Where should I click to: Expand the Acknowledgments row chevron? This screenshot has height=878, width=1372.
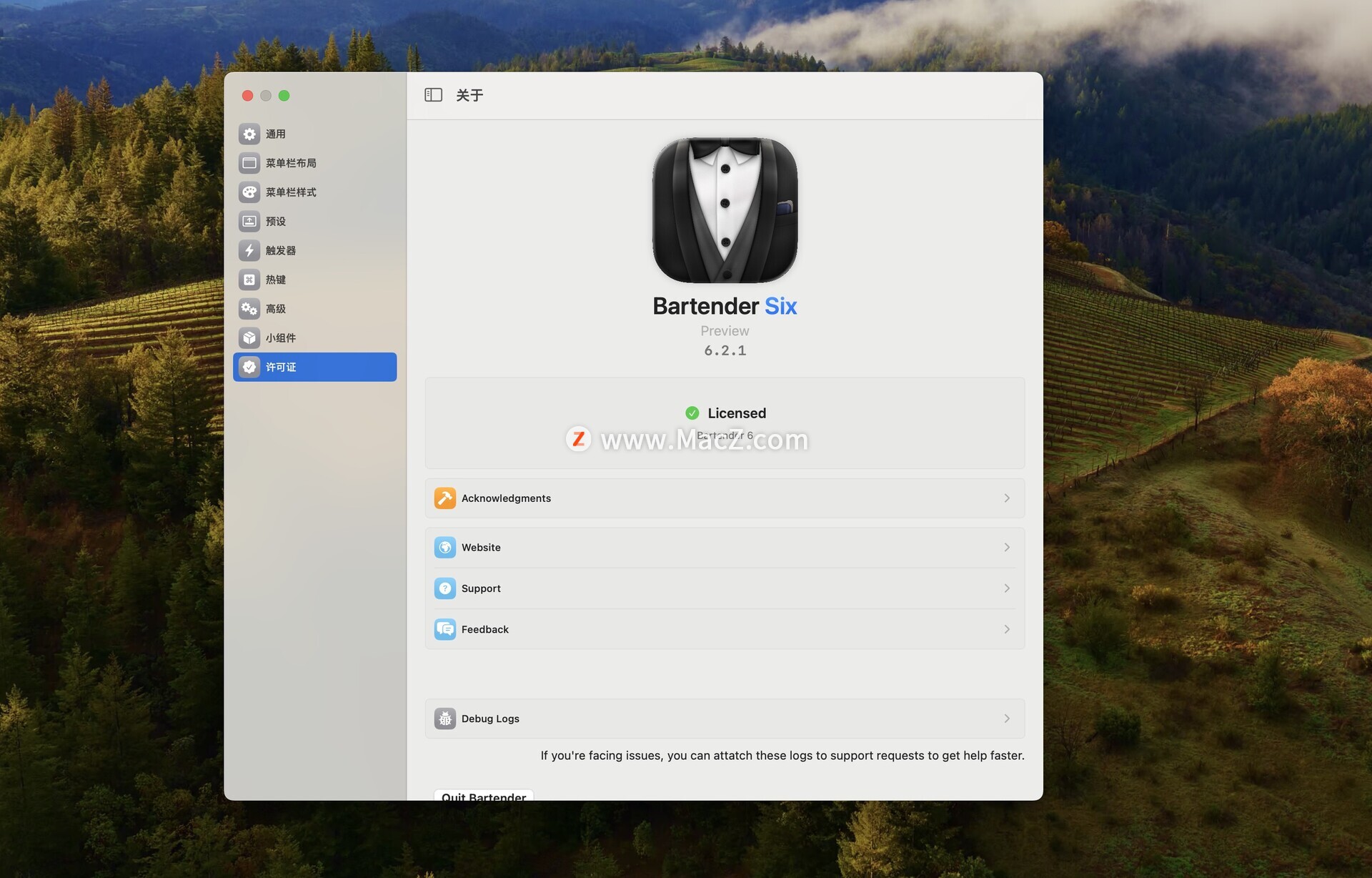(x=1006, y=498)
